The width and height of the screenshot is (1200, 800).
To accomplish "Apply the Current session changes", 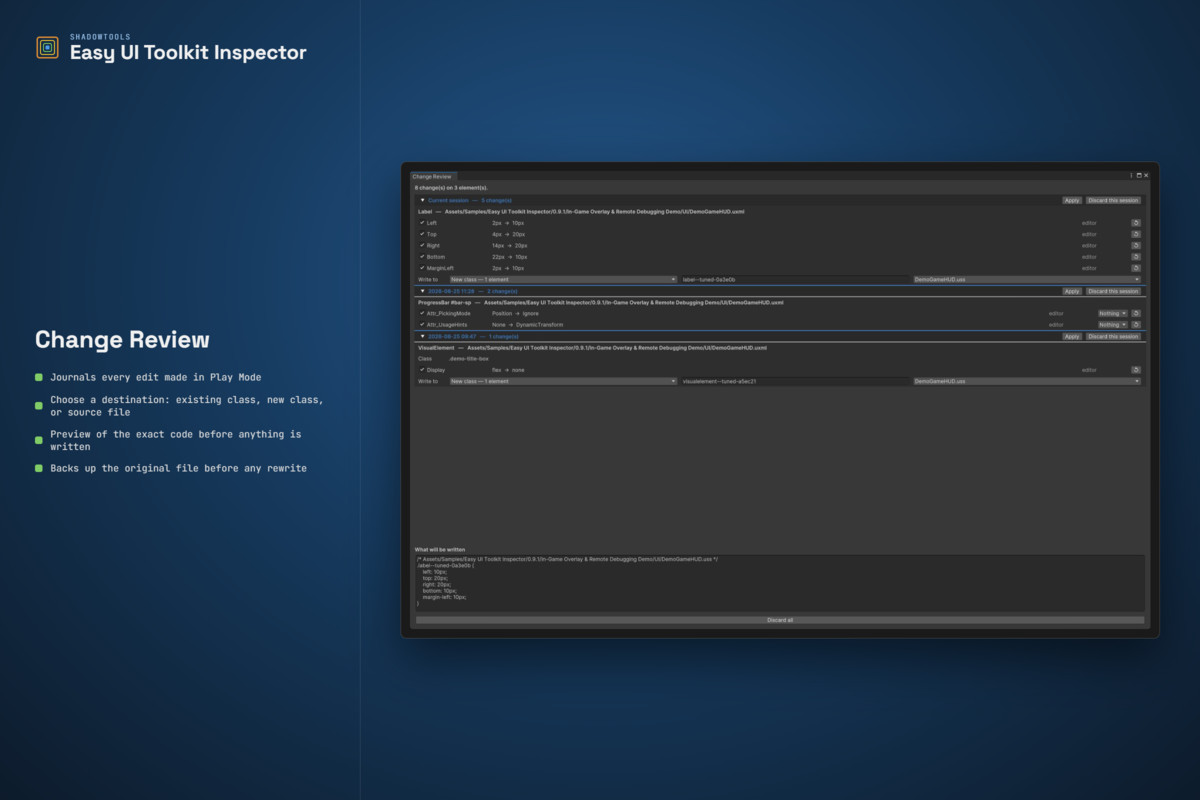I will click(1072, 200).
